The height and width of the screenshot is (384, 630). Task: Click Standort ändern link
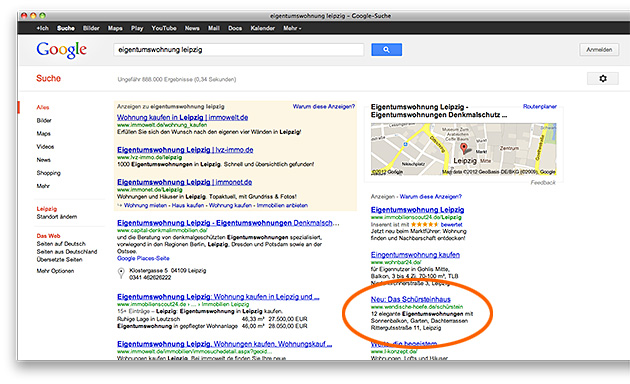[x=57, y=217]
